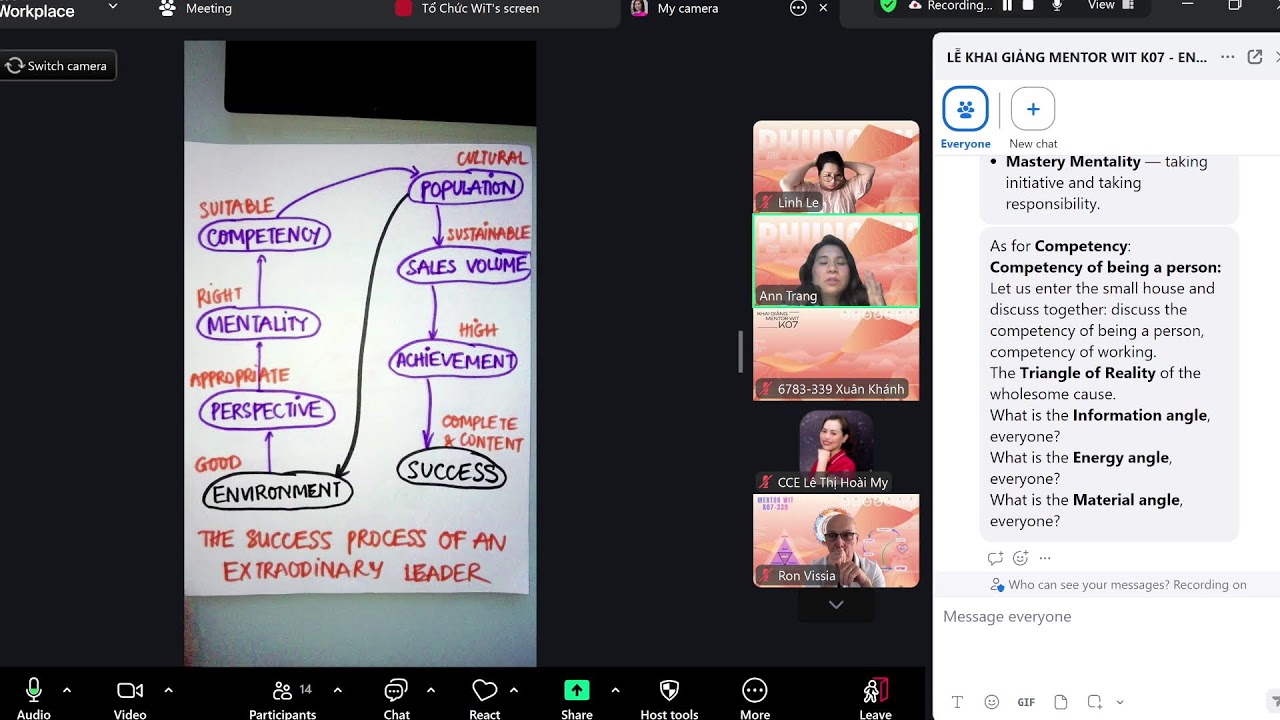Viewport: 1280px width, 720px height.
Task: Select CCE Lê Thị Hoài My thumbnail
Action: click(836, 448)
